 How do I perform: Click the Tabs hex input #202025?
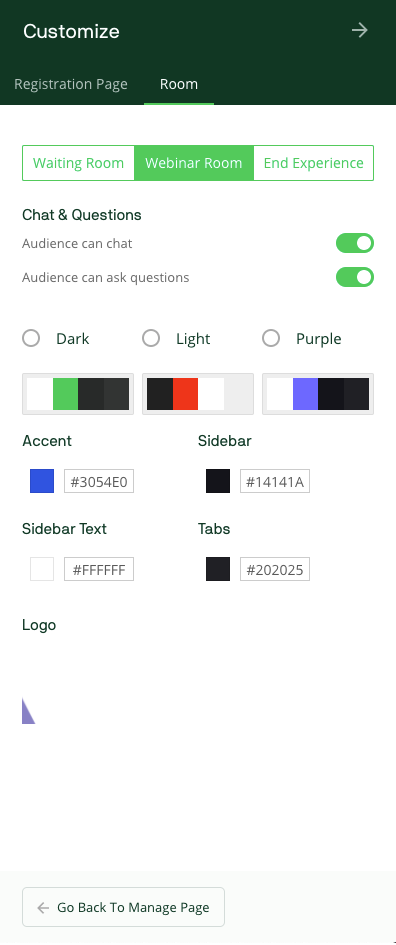pos(275,569)
